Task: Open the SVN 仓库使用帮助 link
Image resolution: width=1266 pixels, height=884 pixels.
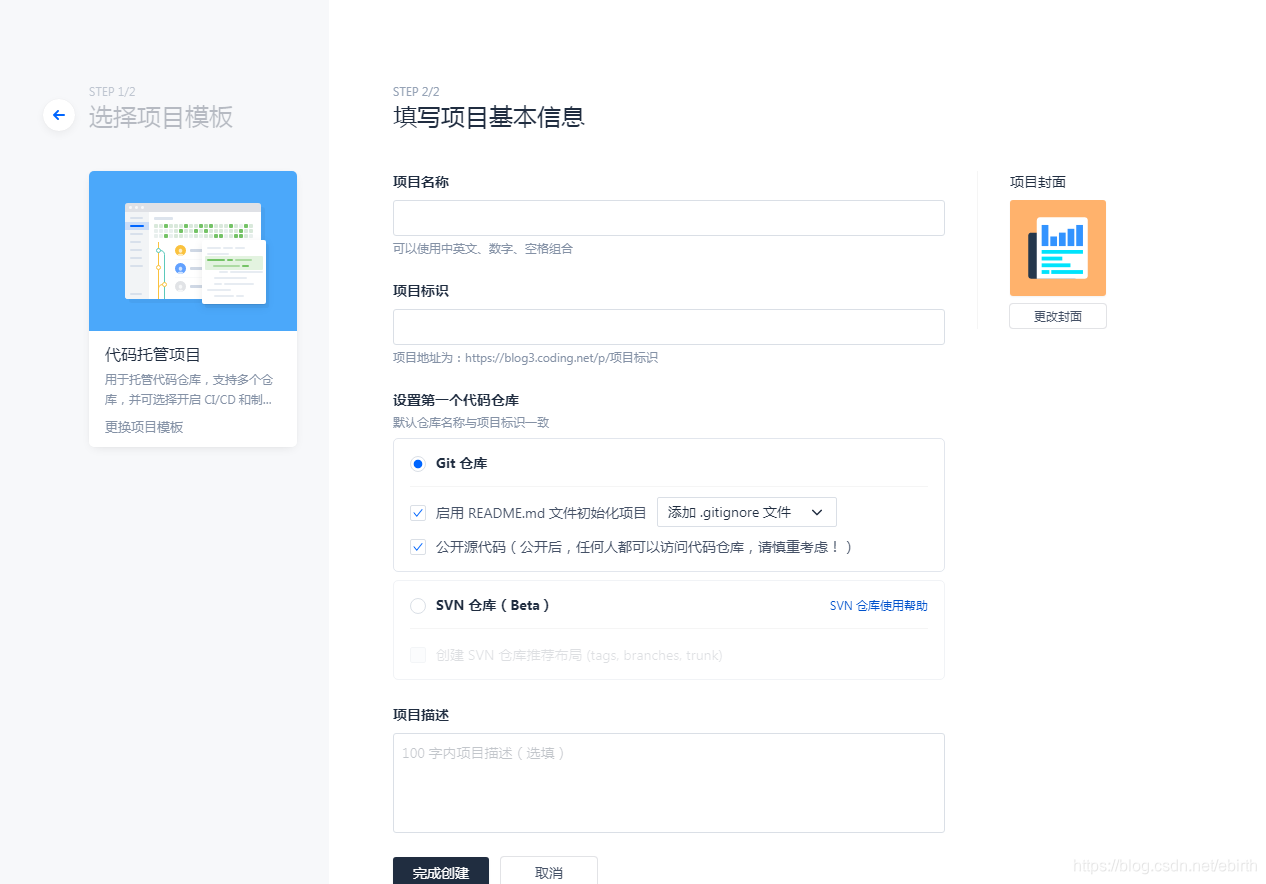Action: click(x=878, y=605)
